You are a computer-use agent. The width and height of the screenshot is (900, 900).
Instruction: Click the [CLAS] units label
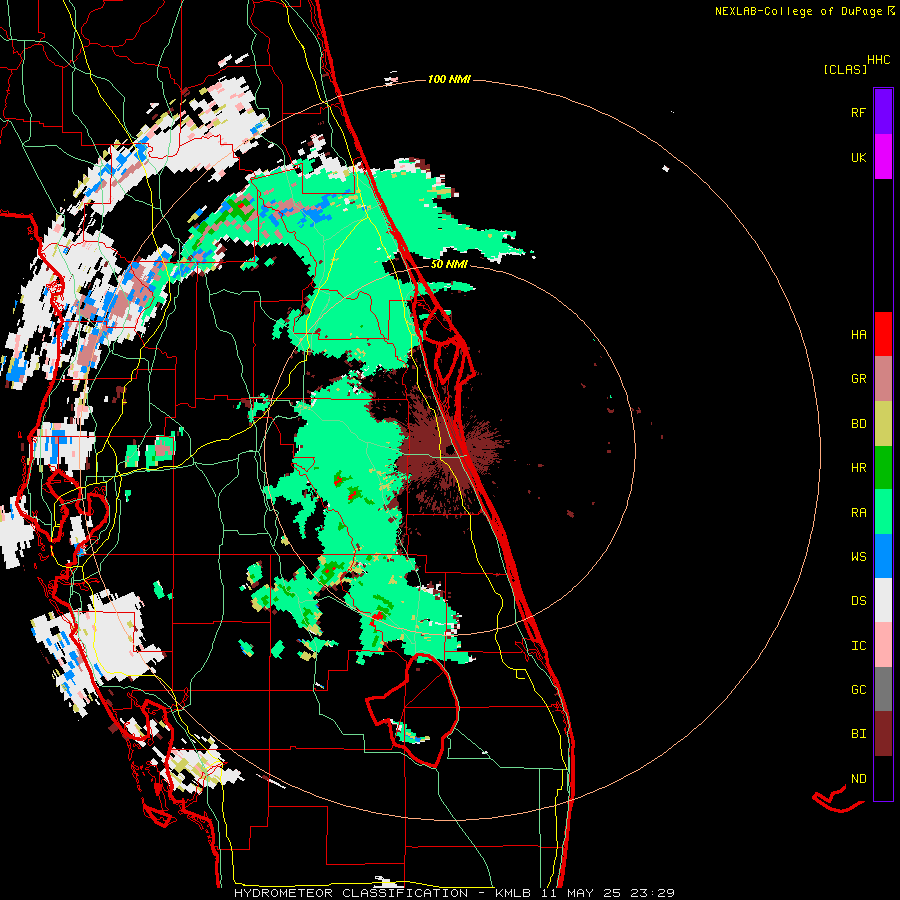845,69
